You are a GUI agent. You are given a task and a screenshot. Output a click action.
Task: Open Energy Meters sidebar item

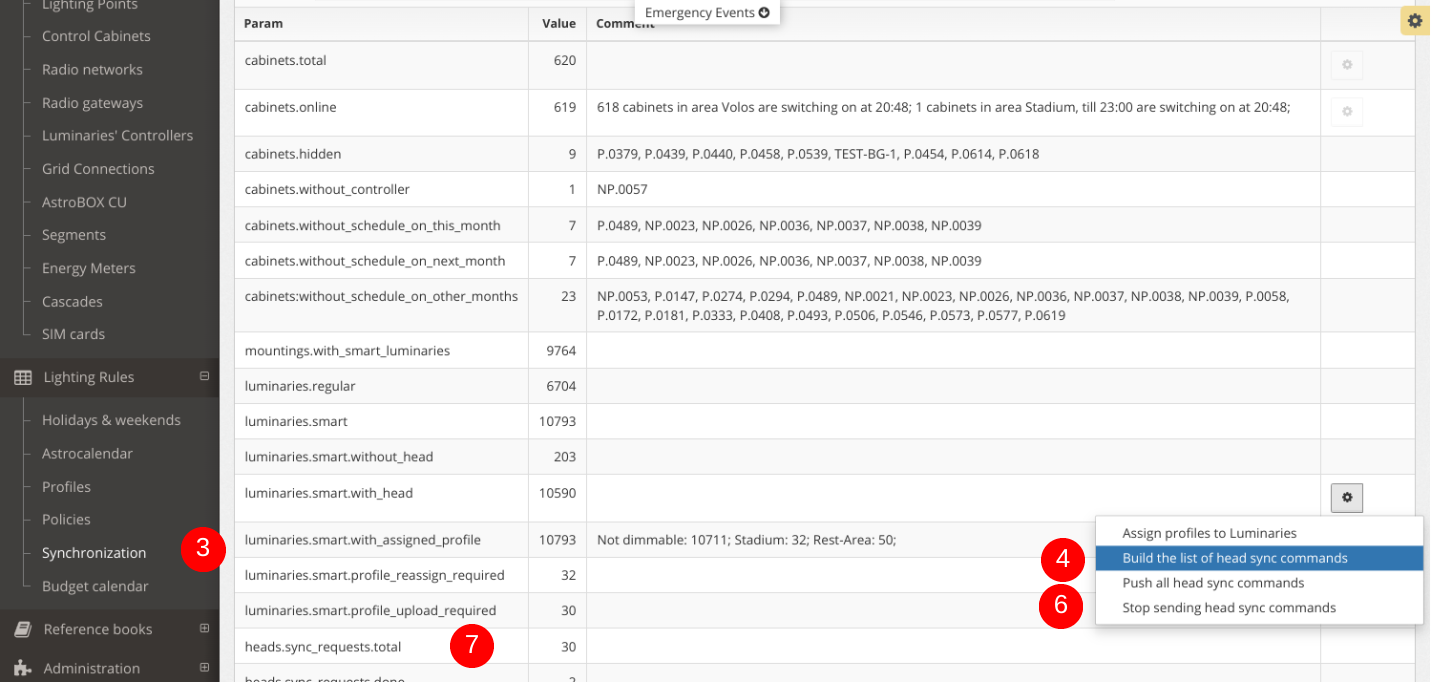coord(88,268)
